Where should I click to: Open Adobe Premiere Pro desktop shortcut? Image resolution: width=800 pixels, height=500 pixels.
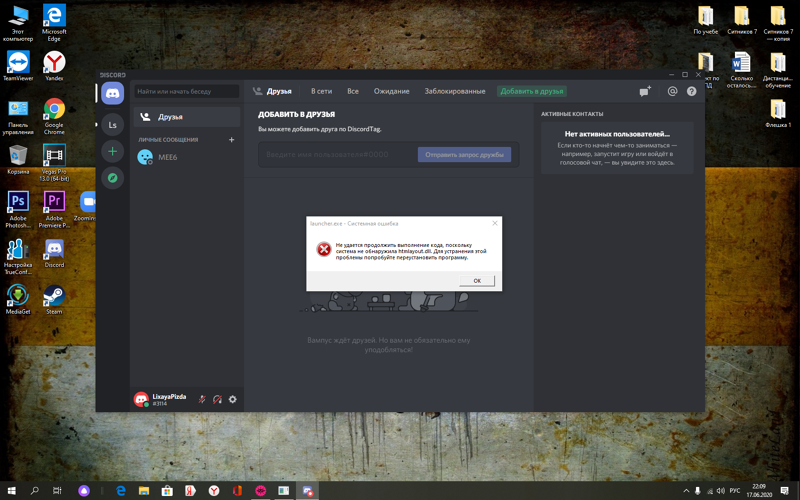pos(54,210)
